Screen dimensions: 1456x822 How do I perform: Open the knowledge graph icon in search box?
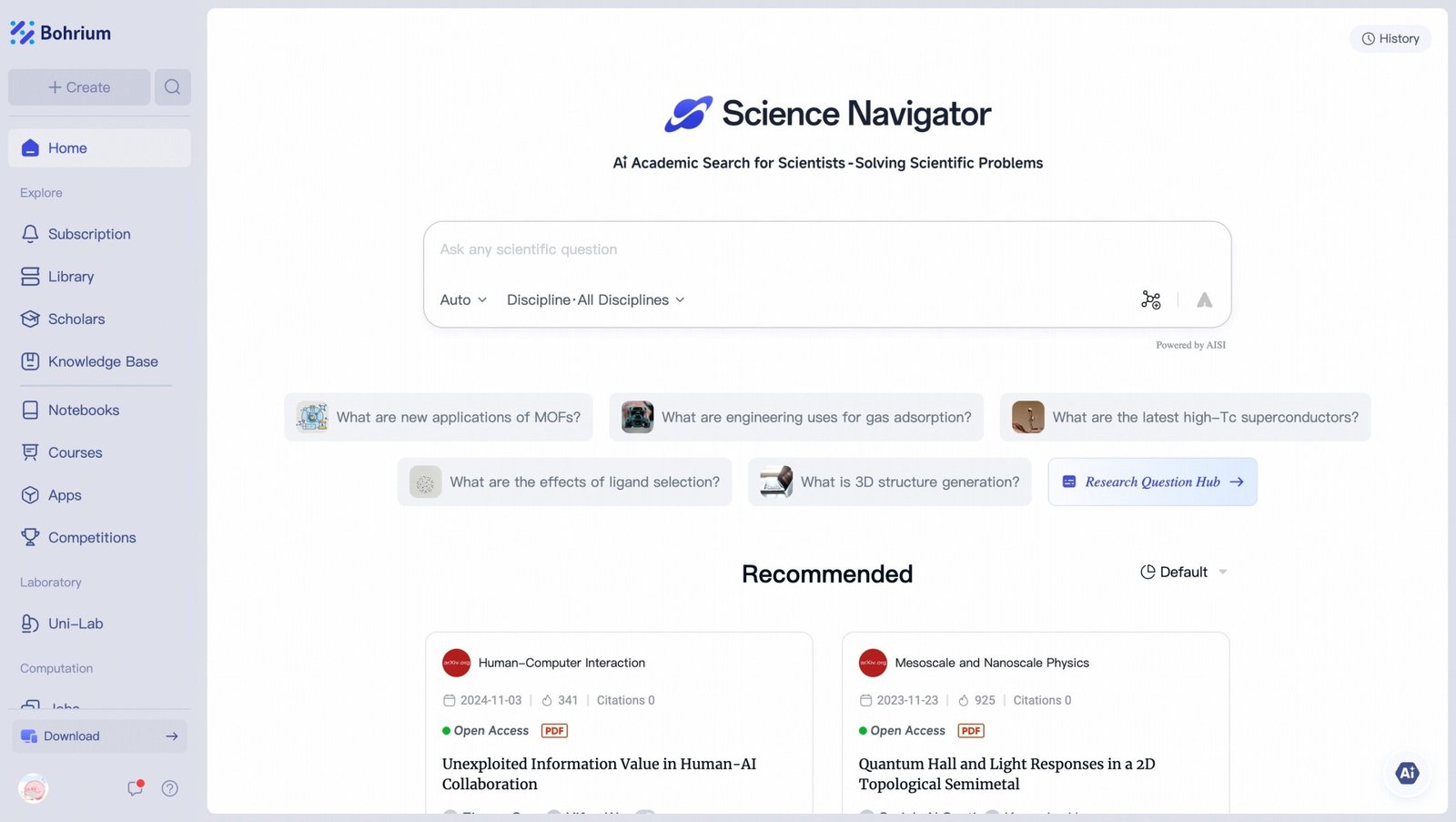[x=1151, y=299]
